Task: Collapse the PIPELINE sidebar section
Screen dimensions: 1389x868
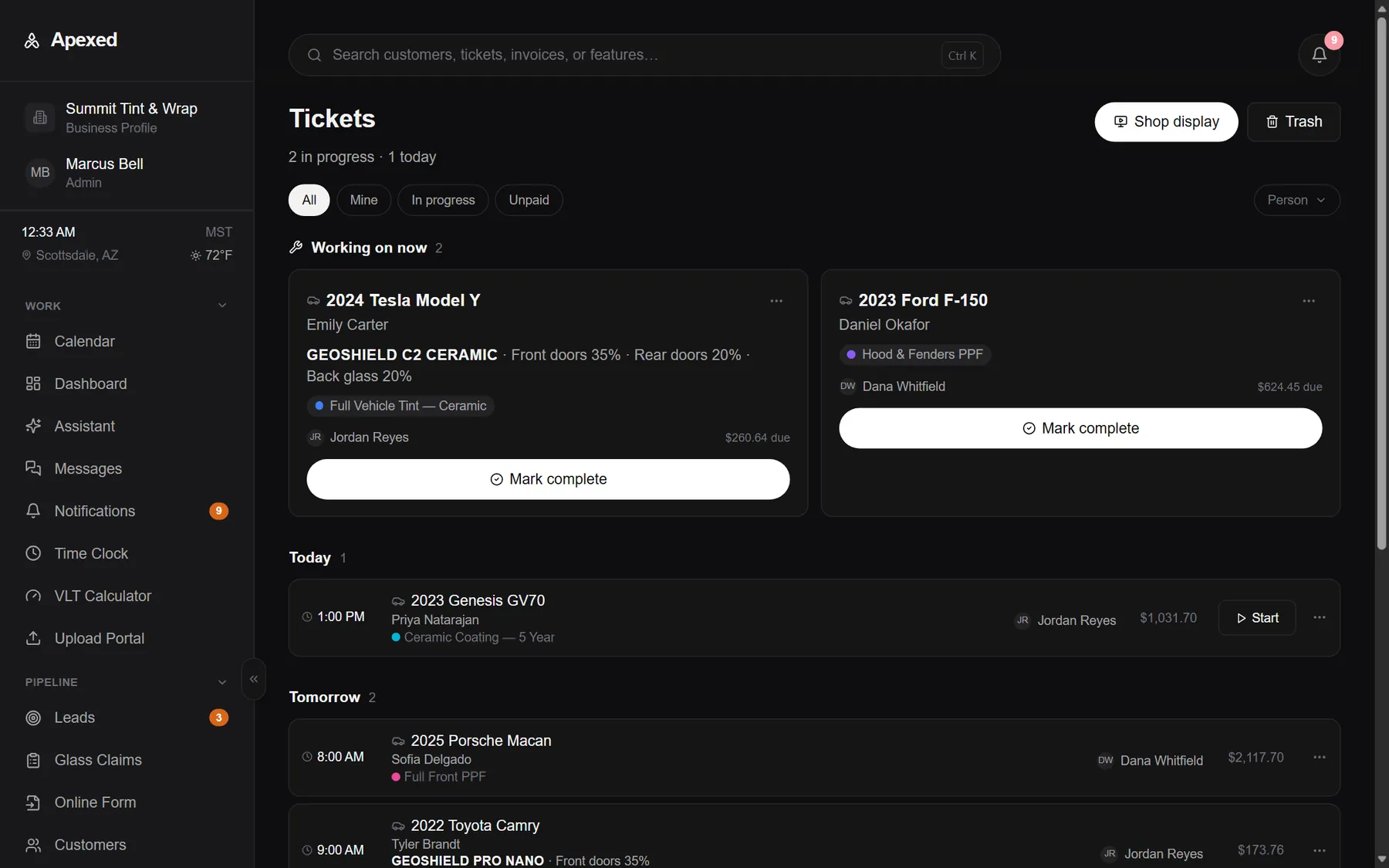Action: [222, 682]
